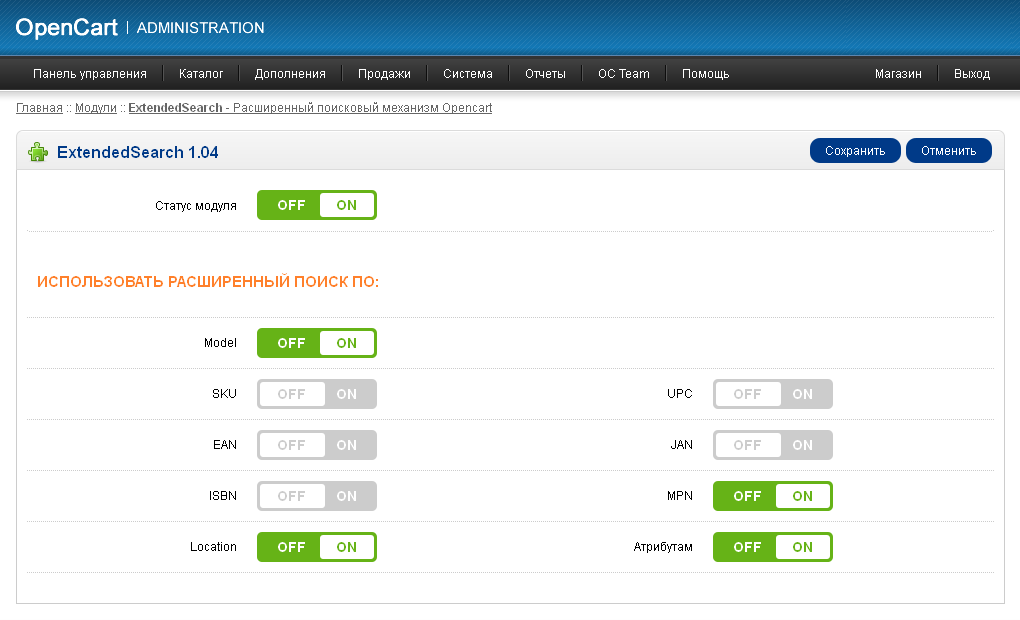Click the Выход logout link
The width and height of the screenshot is (1020, 620).
click(x=971, y=74)
